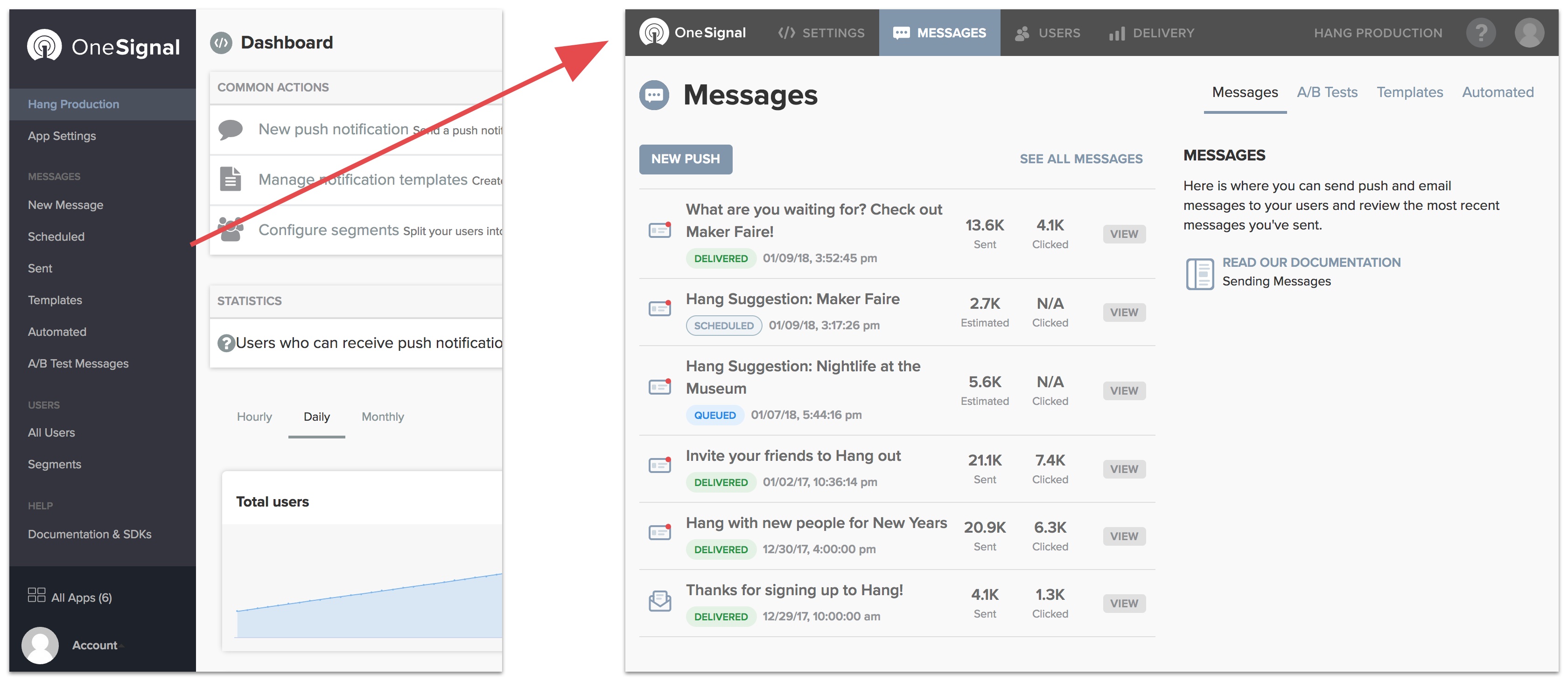
Task: Switch to the Templates sub-tab
Action: pyautogui.click(x=1410, y=92)
